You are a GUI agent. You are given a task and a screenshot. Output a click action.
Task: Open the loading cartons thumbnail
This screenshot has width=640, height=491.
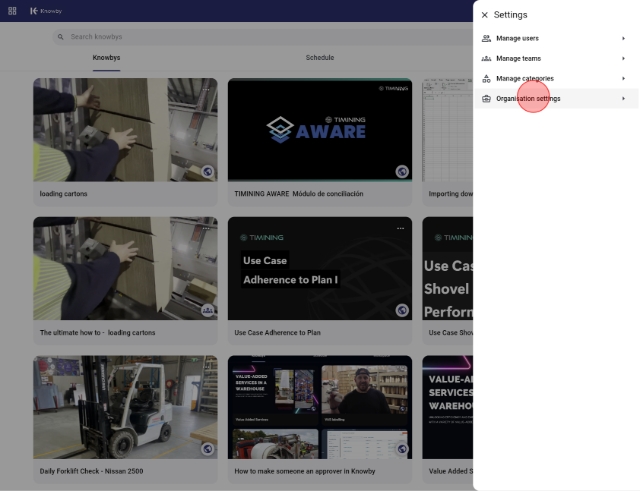(125, 130)
